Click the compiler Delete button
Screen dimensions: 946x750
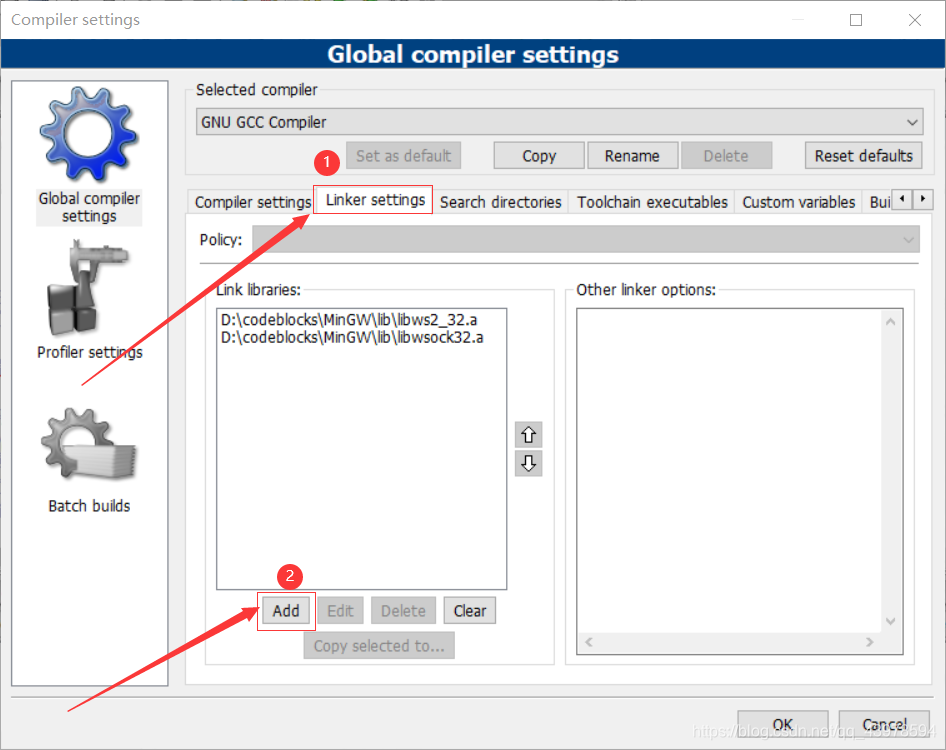[x=726, y=156]
